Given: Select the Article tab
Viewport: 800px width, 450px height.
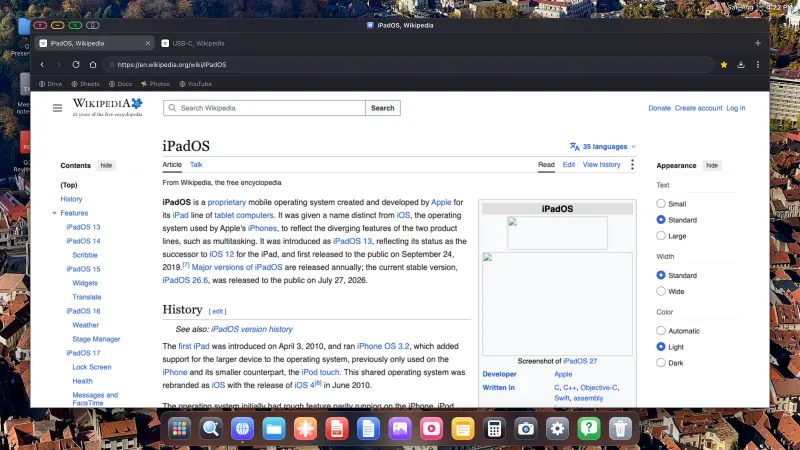Looking at the screenshot, I should click(172, 164).
